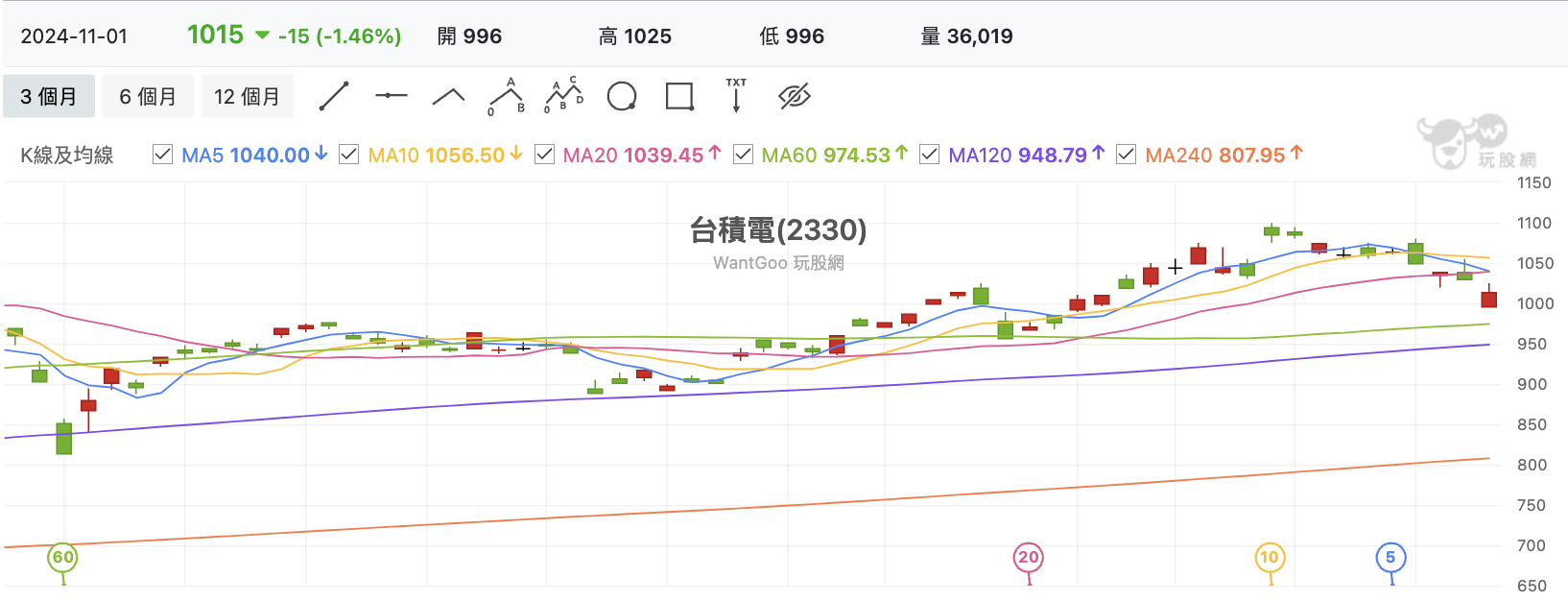Select the horizontal line tool
Viewport: 1568px width, 601px height.
392,96
